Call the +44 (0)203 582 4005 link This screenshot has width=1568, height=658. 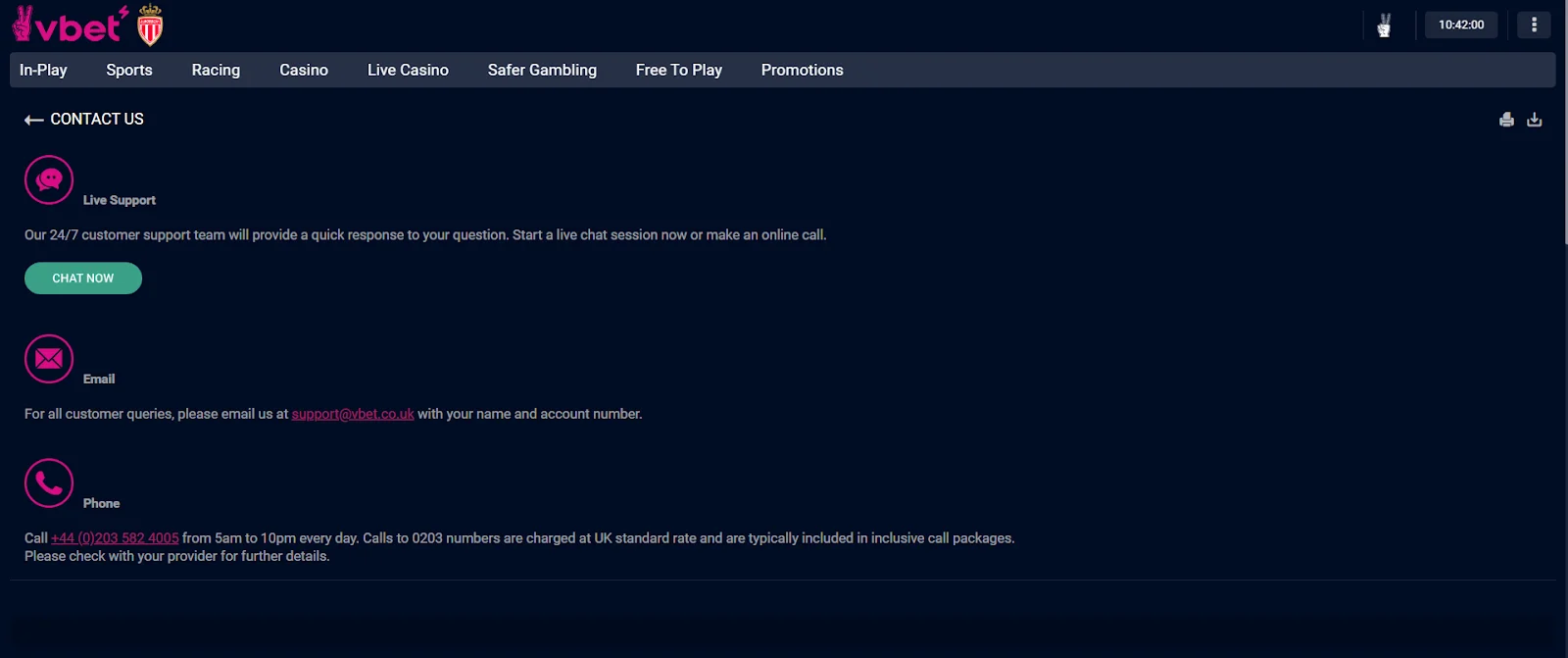point(115,538)
